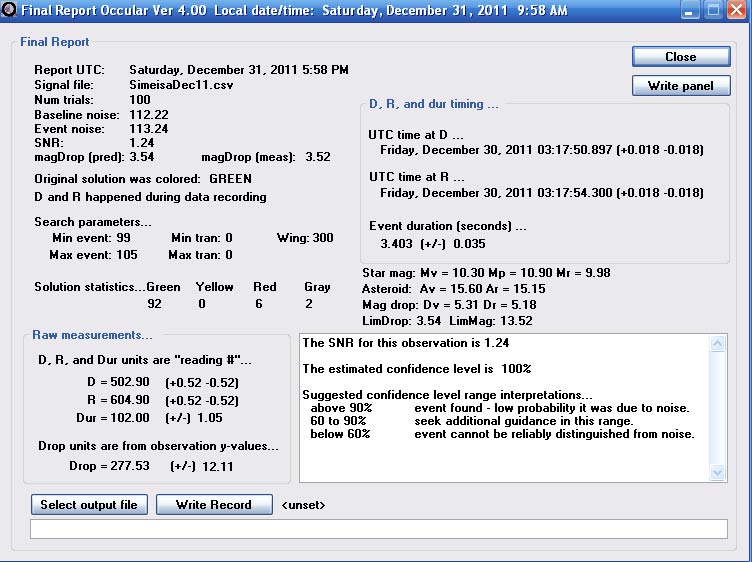Close the window with the red X
The image size is (752, 562).
737,10
